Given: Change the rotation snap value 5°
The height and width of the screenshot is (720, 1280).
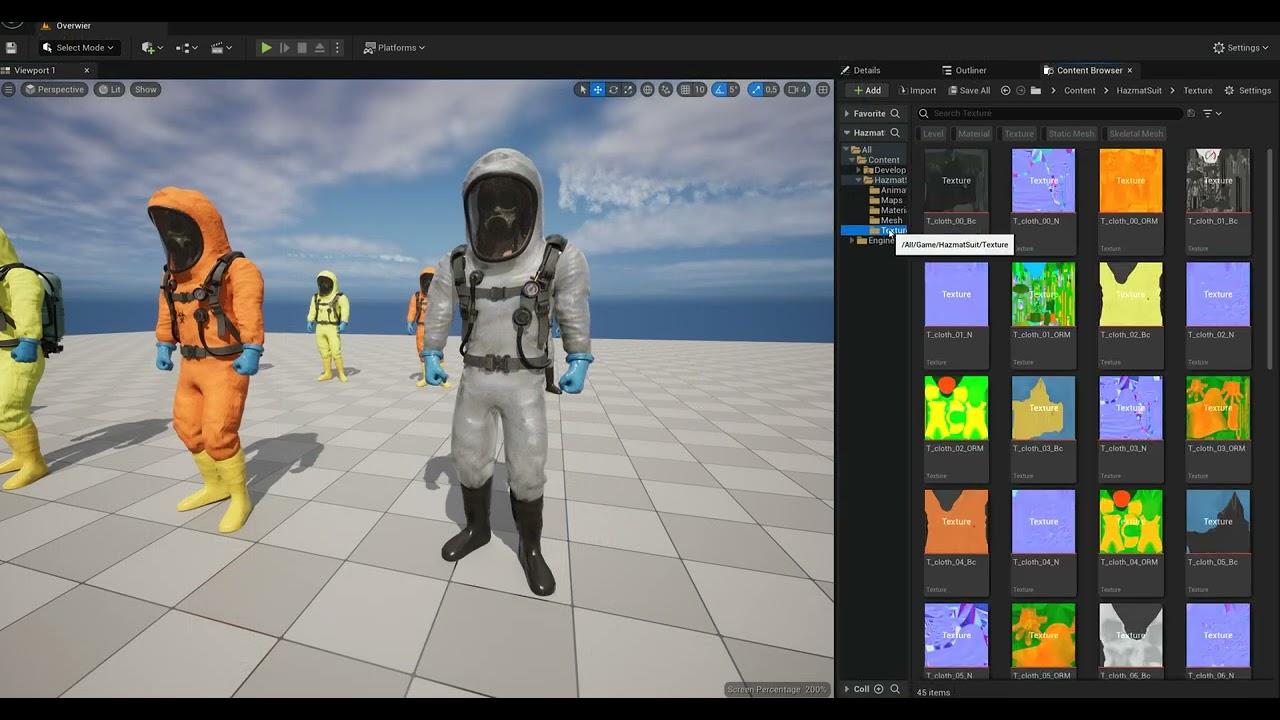Looking at the screenshot, I should (x=733, y=89).
